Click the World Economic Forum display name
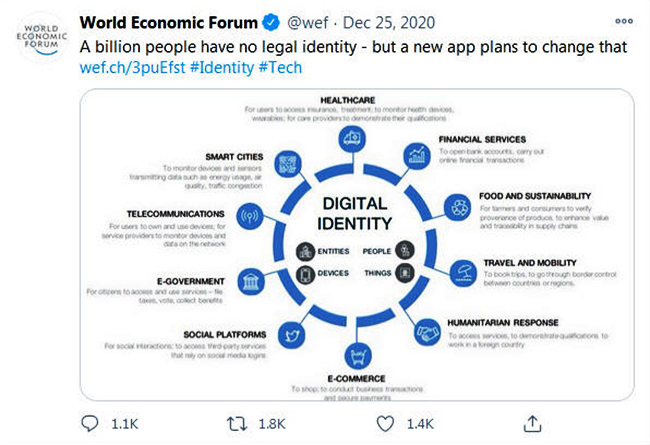The image size is (650, 445). (167, 22)
